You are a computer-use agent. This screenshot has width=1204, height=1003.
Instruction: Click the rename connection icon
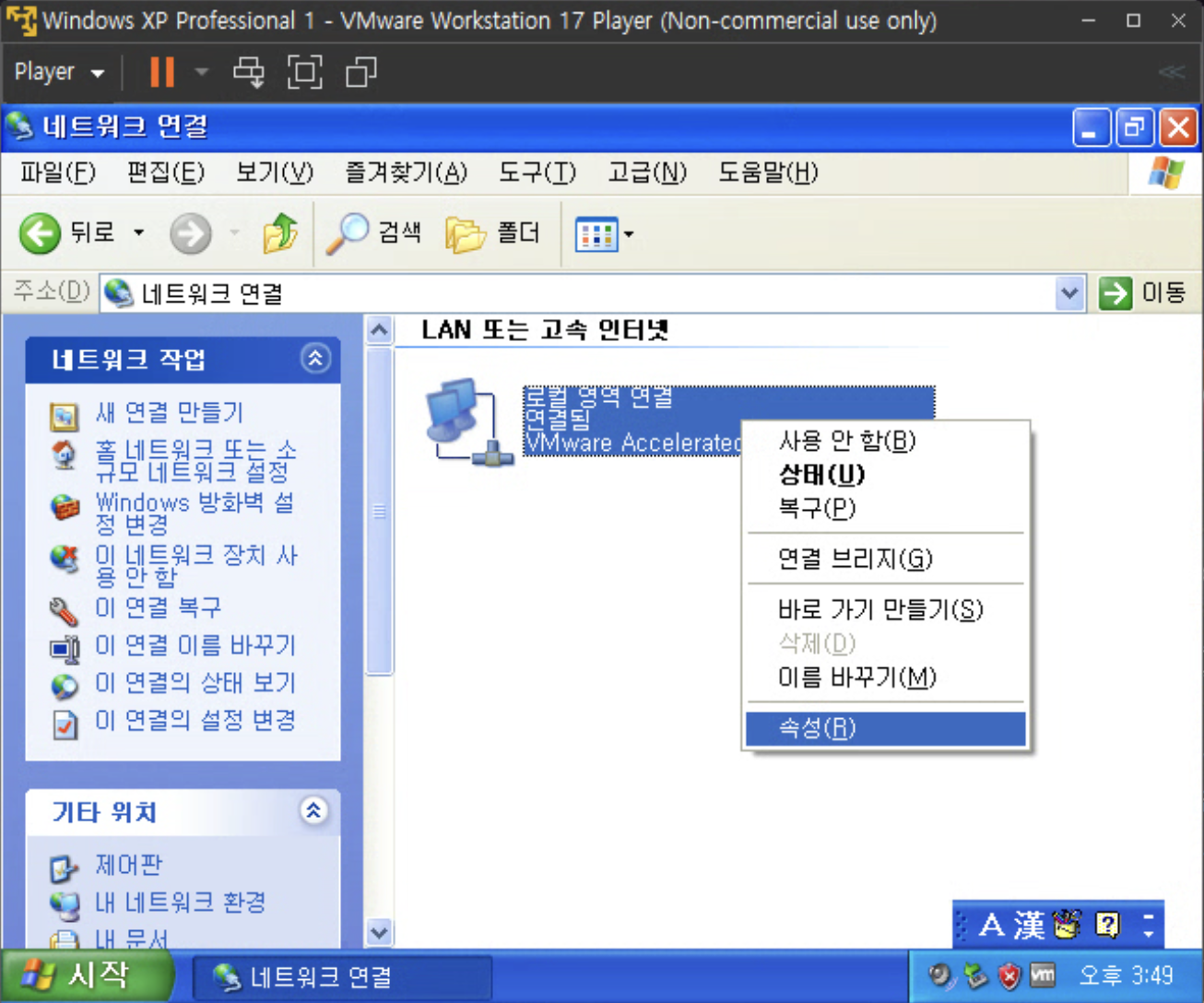pyautogui.click(x=64, y=648)
